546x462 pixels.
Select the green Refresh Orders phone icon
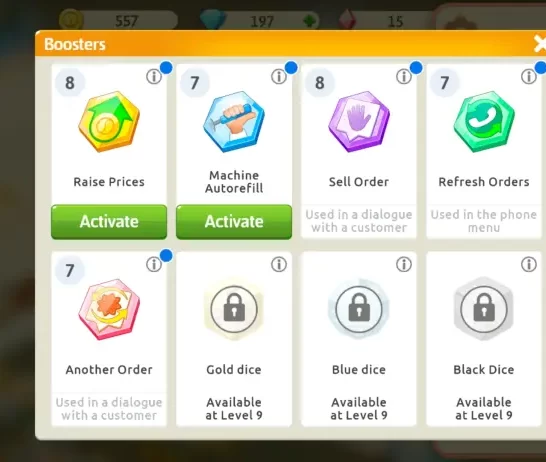[x=484, y=122]
